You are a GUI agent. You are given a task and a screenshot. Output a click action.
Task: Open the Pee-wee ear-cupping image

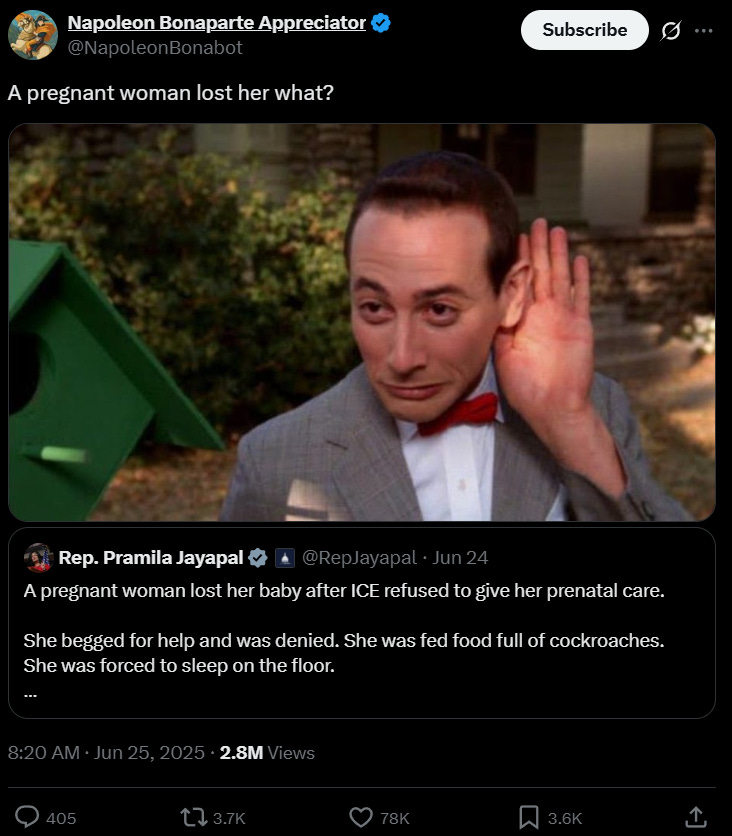pos(362,322)
